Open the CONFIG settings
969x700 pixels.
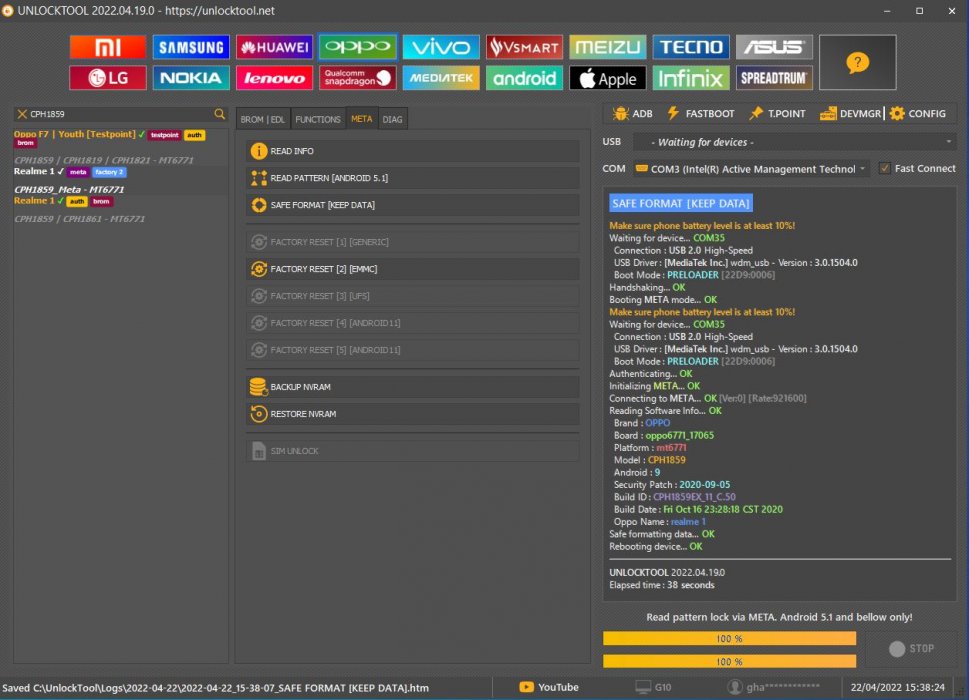[x=918, y=114]
